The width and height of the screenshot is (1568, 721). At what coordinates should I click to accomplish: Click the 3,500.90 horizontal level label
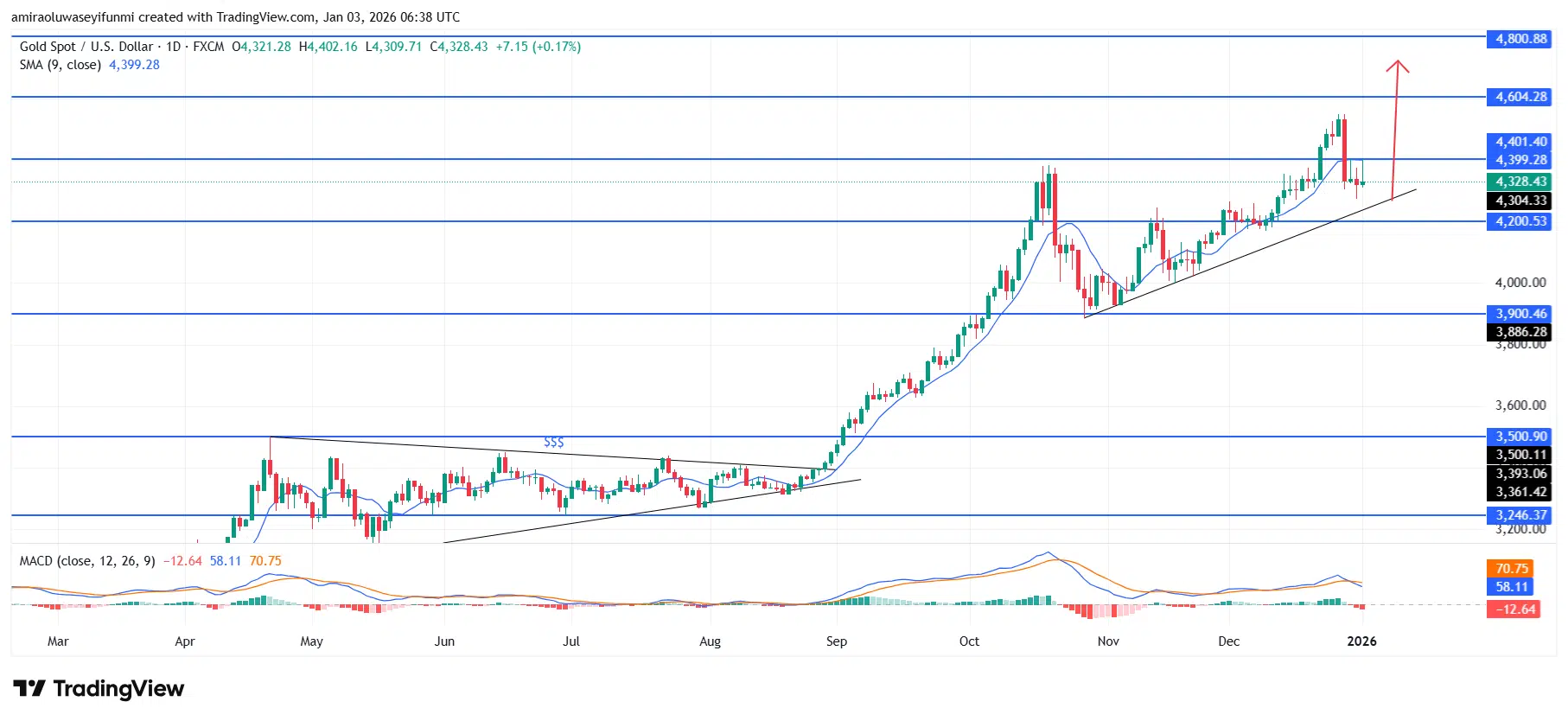click(1520, 437)
